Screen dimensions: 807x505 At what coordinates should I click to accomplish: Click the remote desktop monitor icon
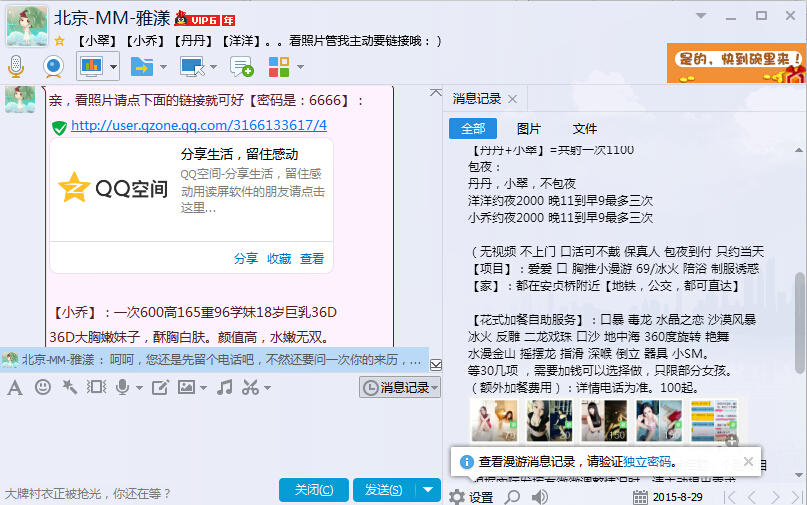pos(192,67)
